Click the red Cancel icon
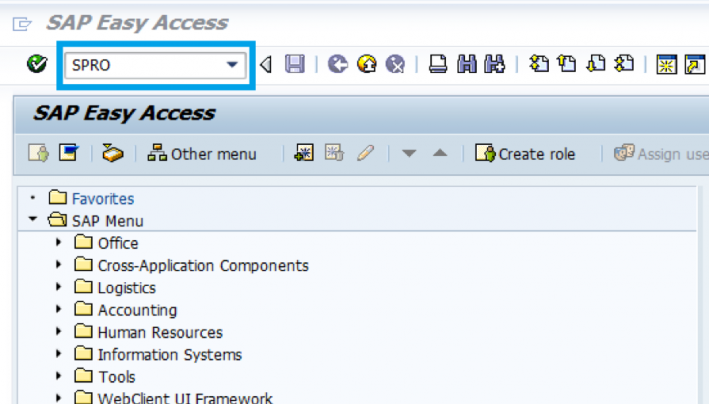The width and height of the screenshot is (709, 404). click(395, 65)
